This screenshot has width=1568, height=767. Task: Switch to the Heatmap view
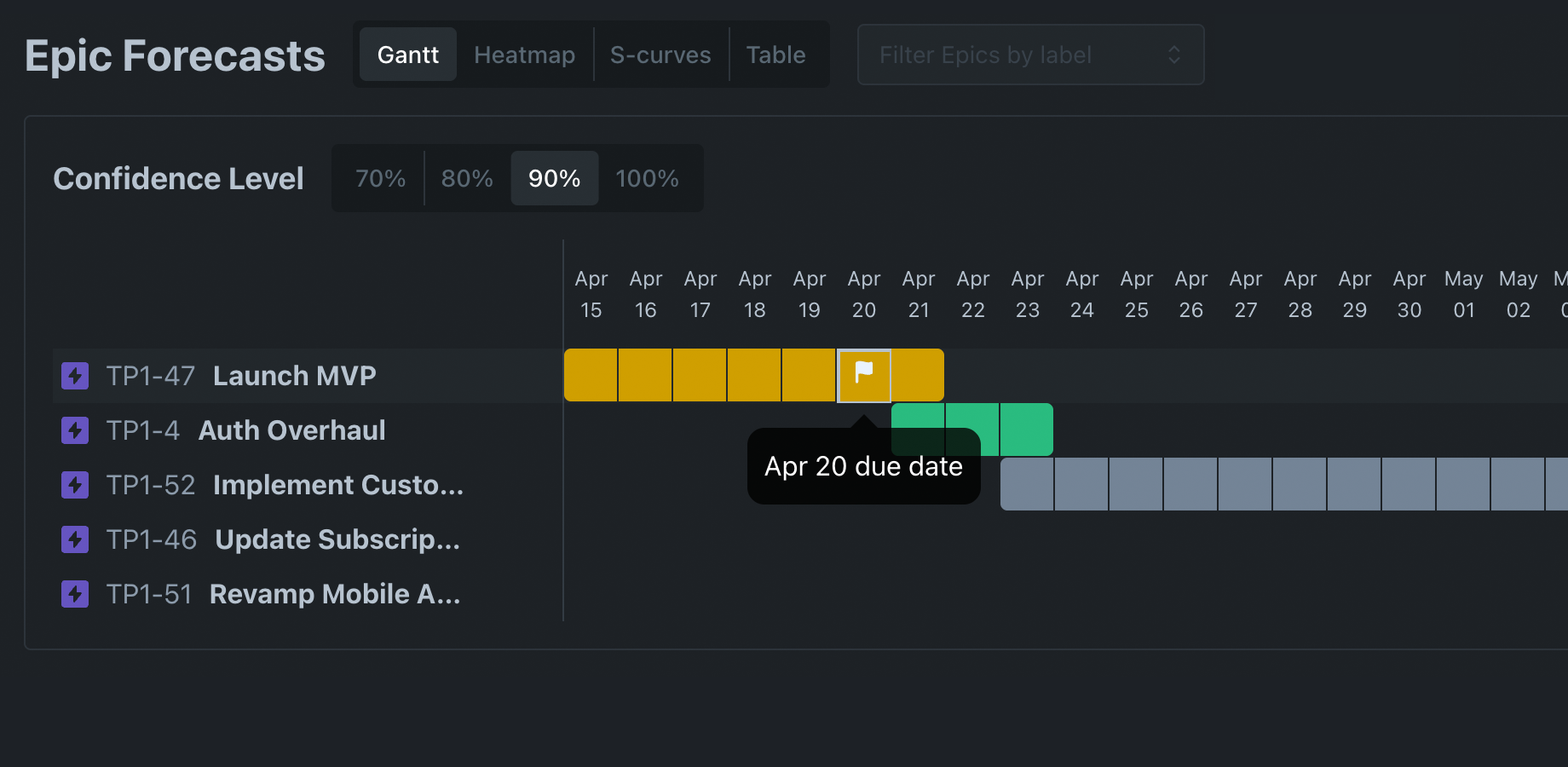pos(524,54)
